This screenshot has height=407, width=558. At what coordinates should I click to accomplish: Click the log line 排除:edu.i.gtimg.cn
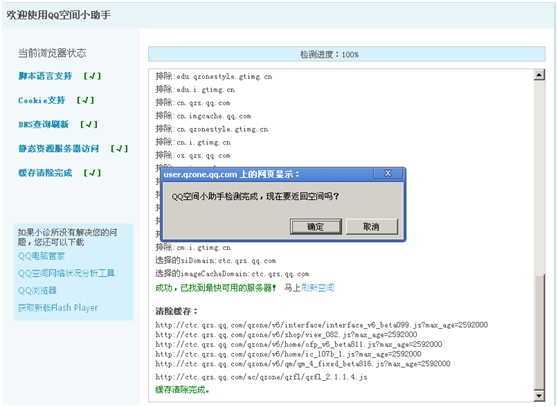pos(195,89)
